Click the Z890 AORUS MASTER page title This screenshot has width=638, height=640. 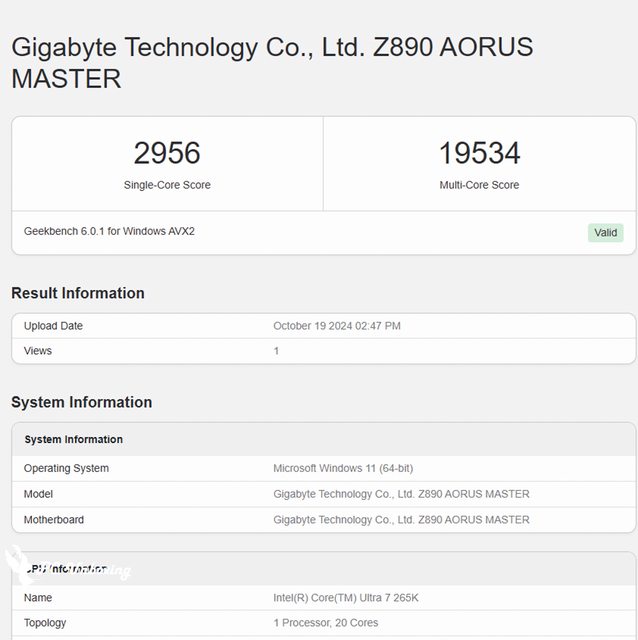click(x=272, y=62)
